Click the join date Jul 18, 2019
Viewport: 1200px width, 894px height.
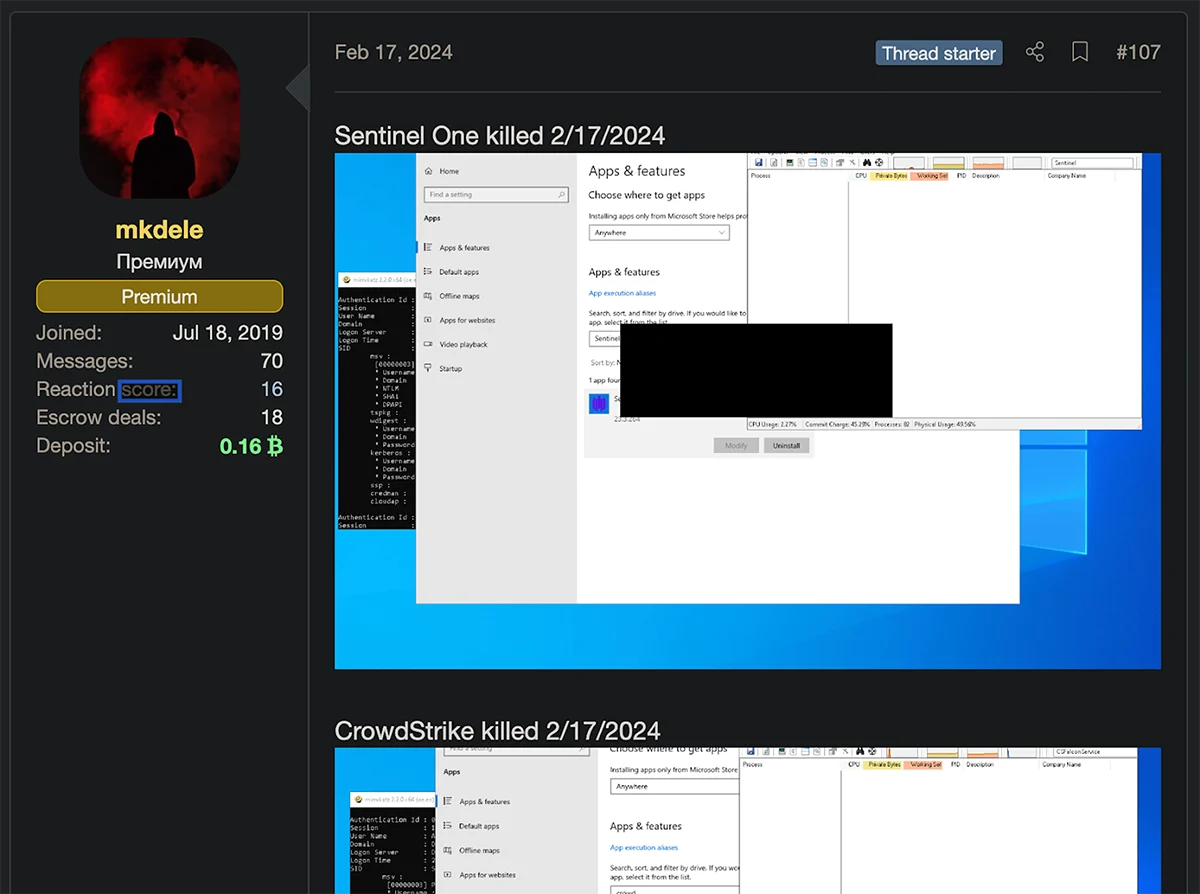pos(227,333)
